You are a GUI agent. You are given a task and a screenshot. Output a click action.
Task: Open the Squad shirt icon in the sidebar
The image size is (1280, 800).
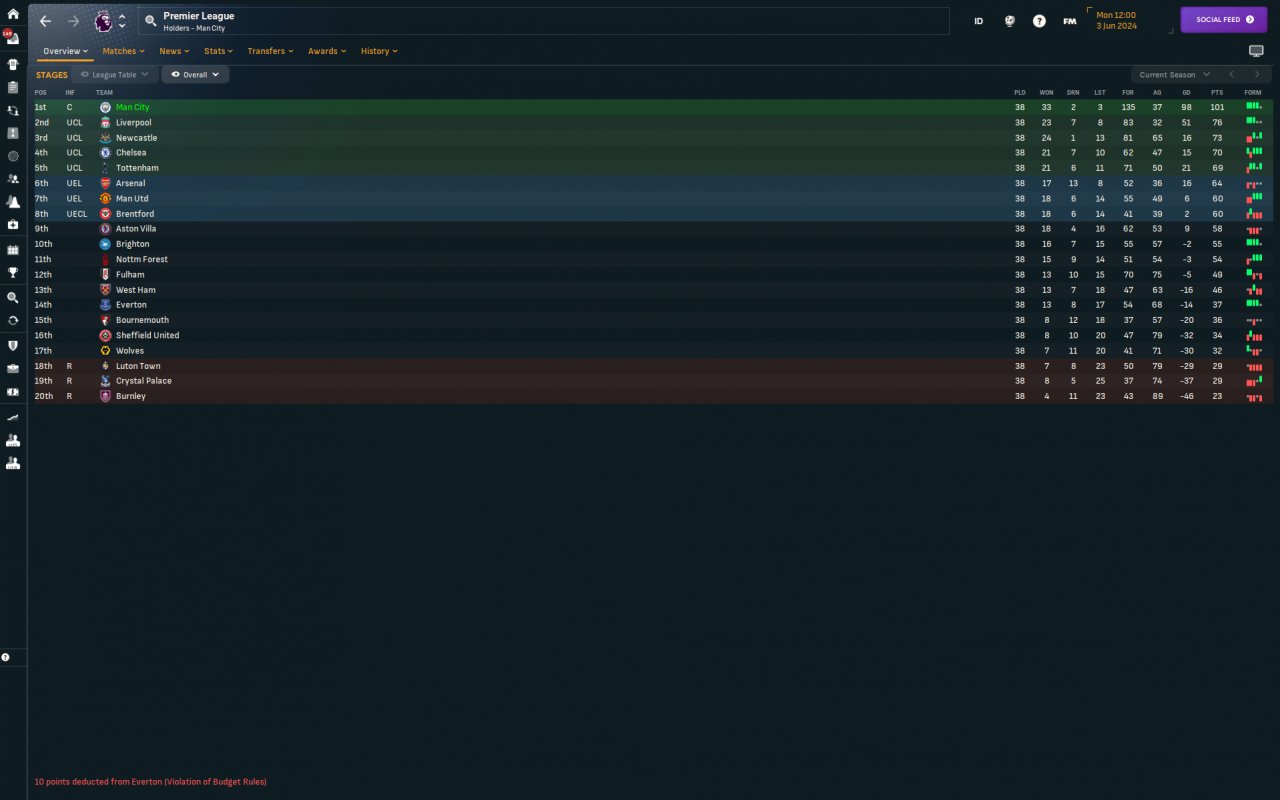pyautogui.click(x=13, y=64)
